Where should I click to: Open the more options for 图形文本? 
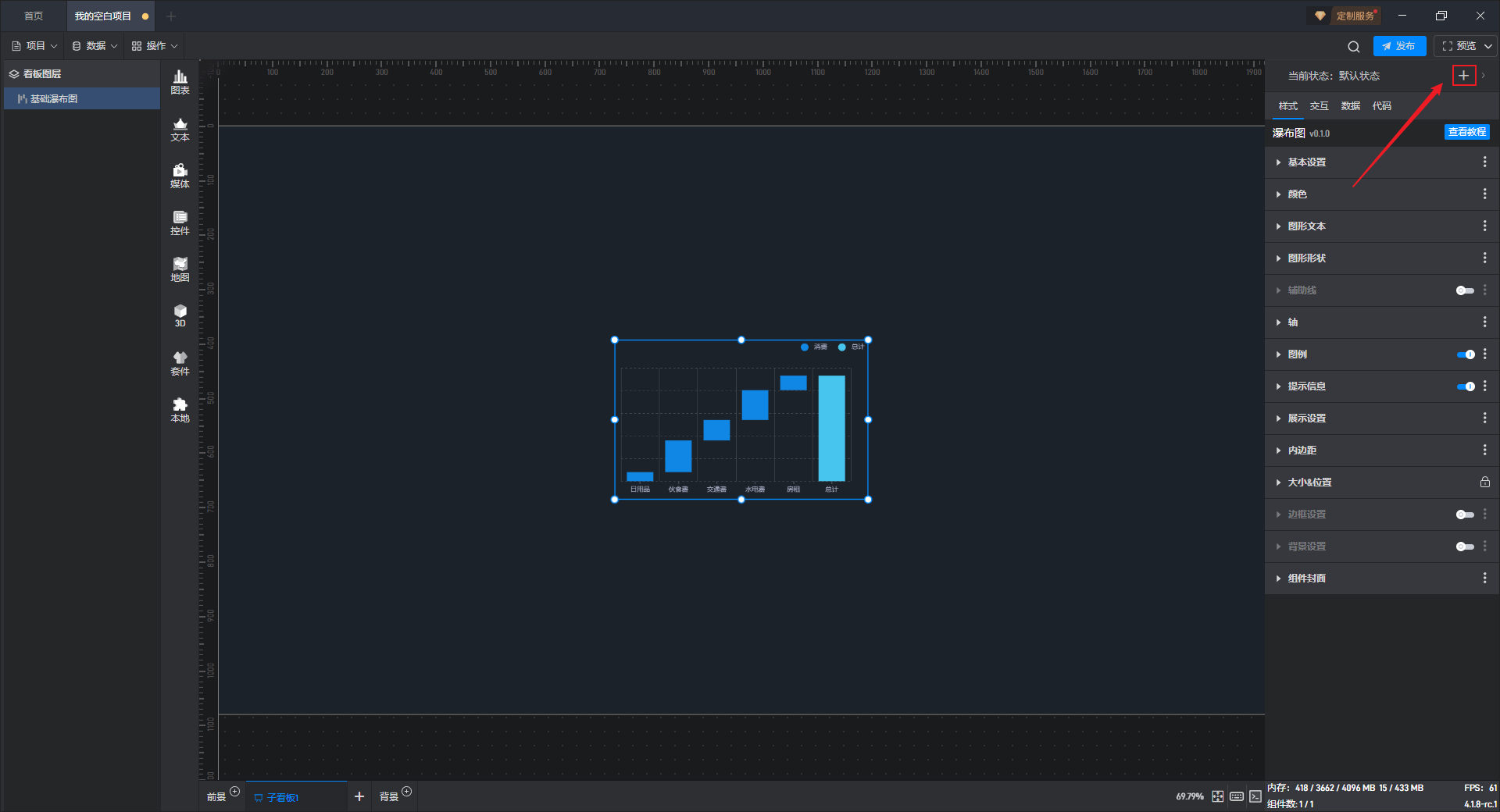pyautogui.click(x=1484, y=226)
